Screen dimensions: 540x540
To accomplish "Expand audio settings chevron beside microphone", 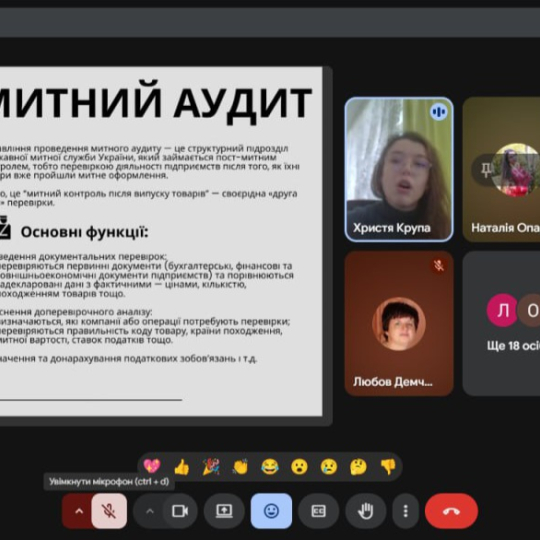I will click(x=79, y=511).
